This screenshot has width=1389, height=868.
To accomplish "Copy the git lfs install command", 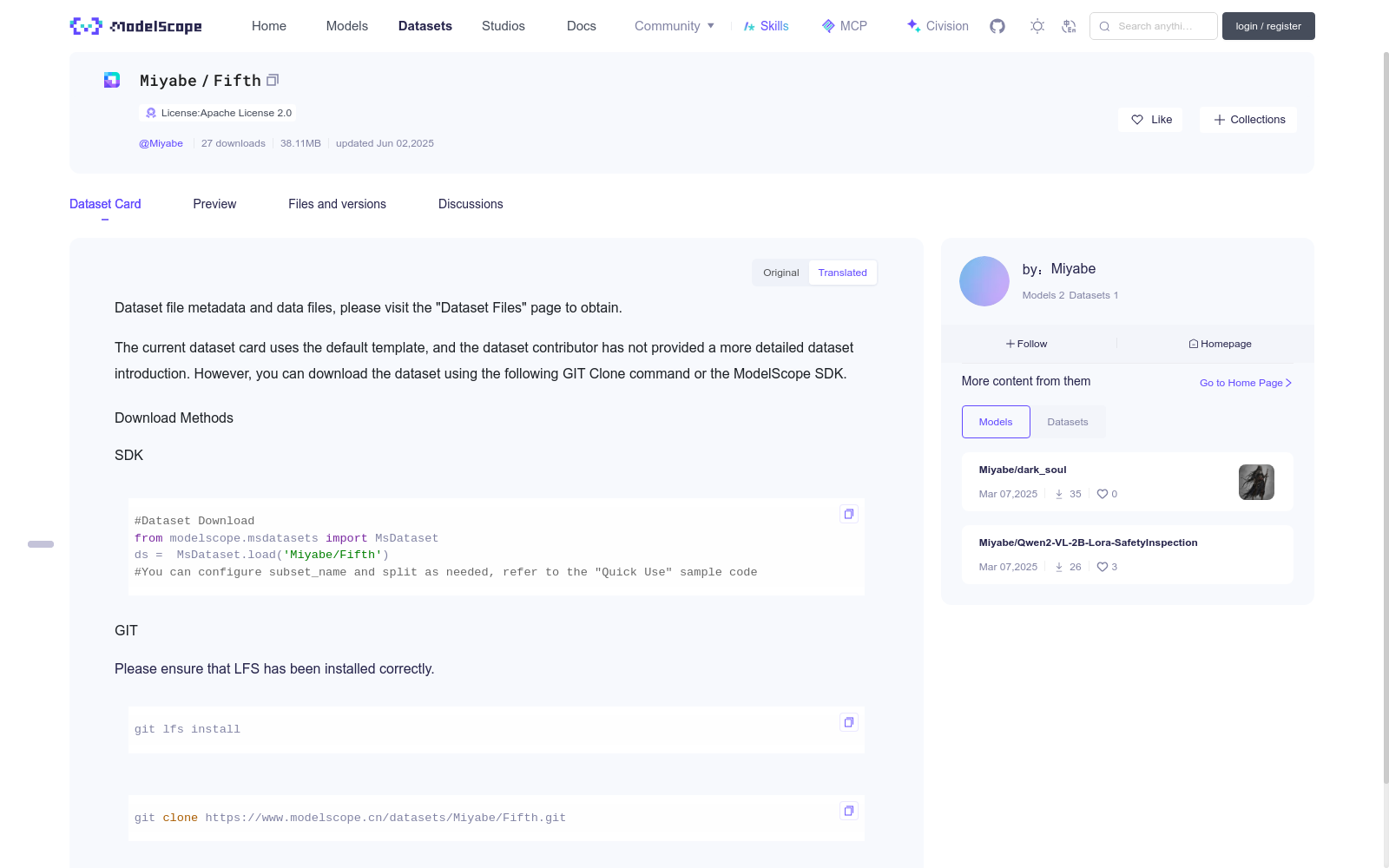I will [x=849, y=722].
